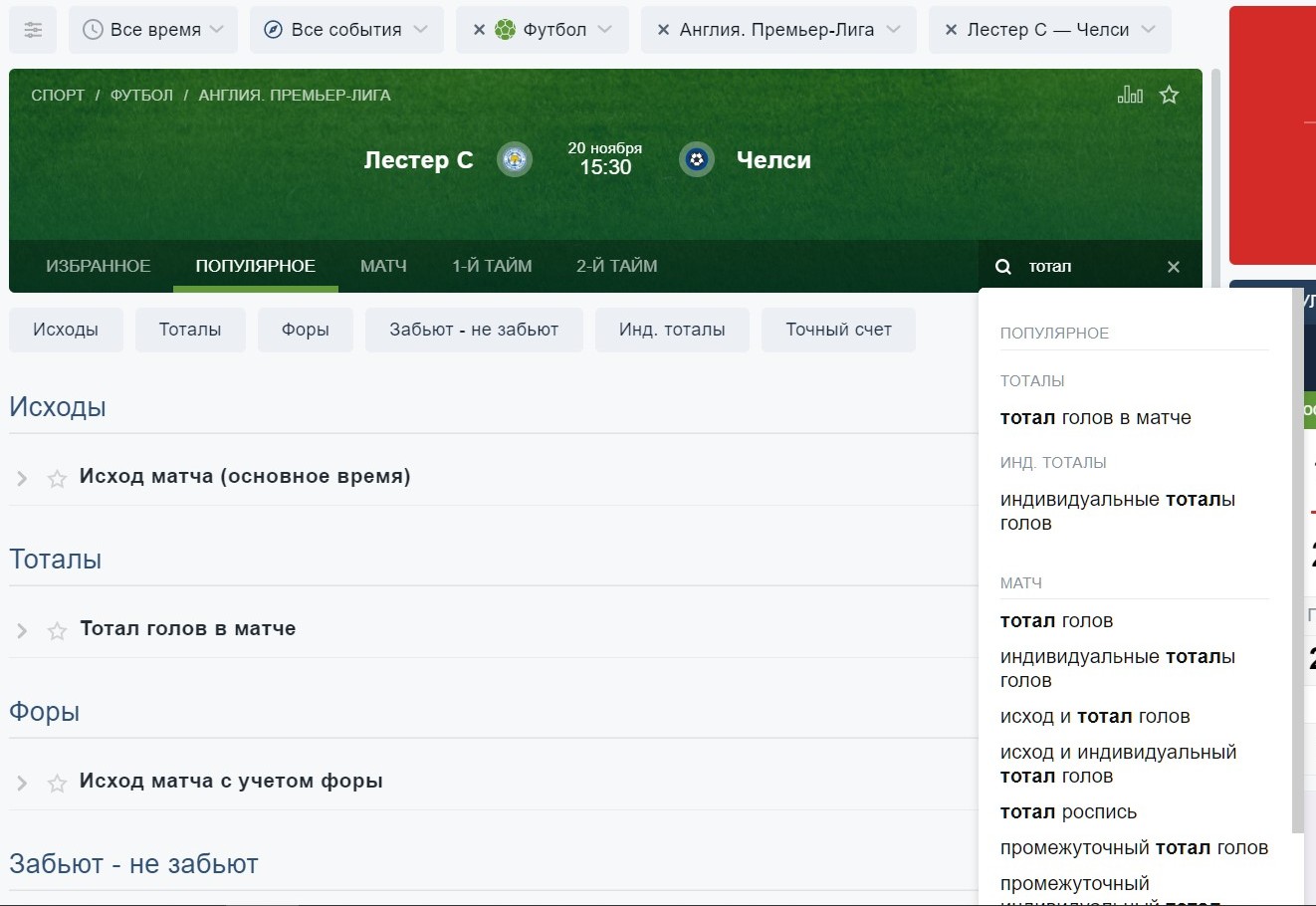Click the Тоталы category button
This screenshot has height=906, width=1316.
click(x=190, y=330)
